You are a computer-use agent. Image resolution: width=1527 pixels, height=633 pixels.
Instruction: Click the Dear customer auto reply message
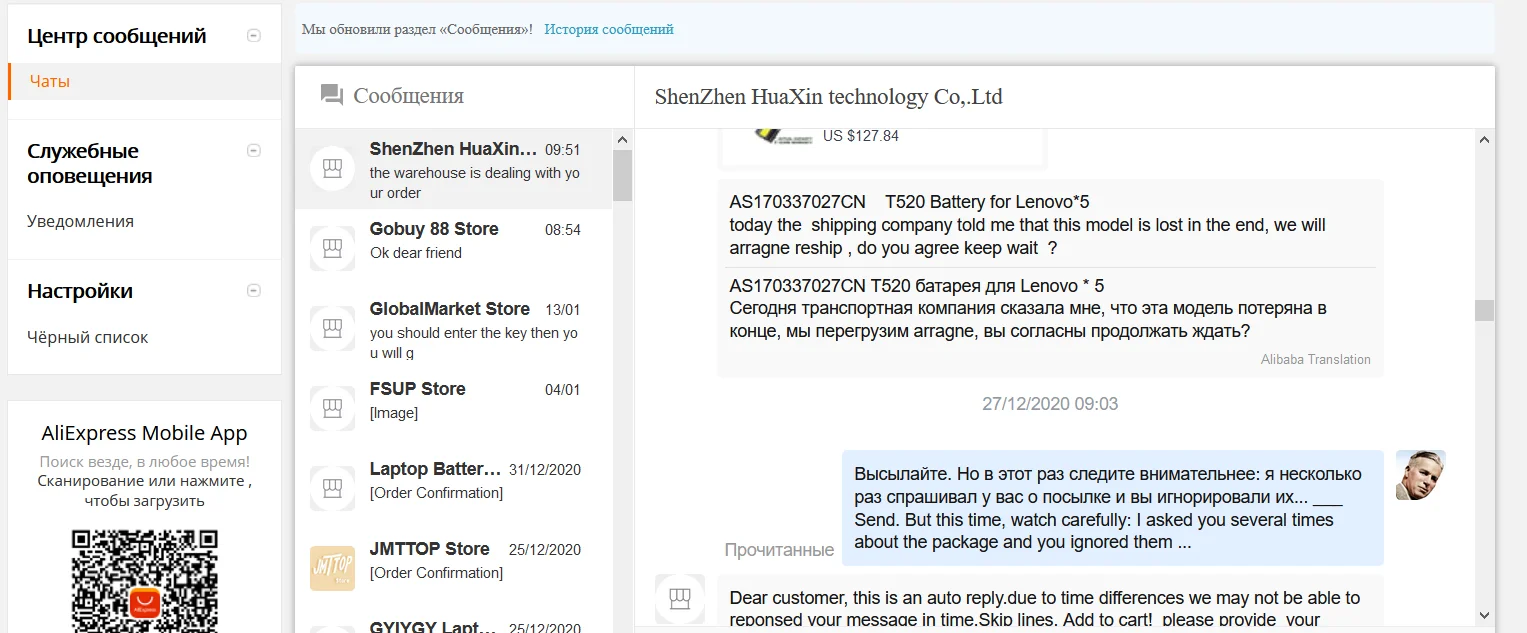coord(1050,601)
